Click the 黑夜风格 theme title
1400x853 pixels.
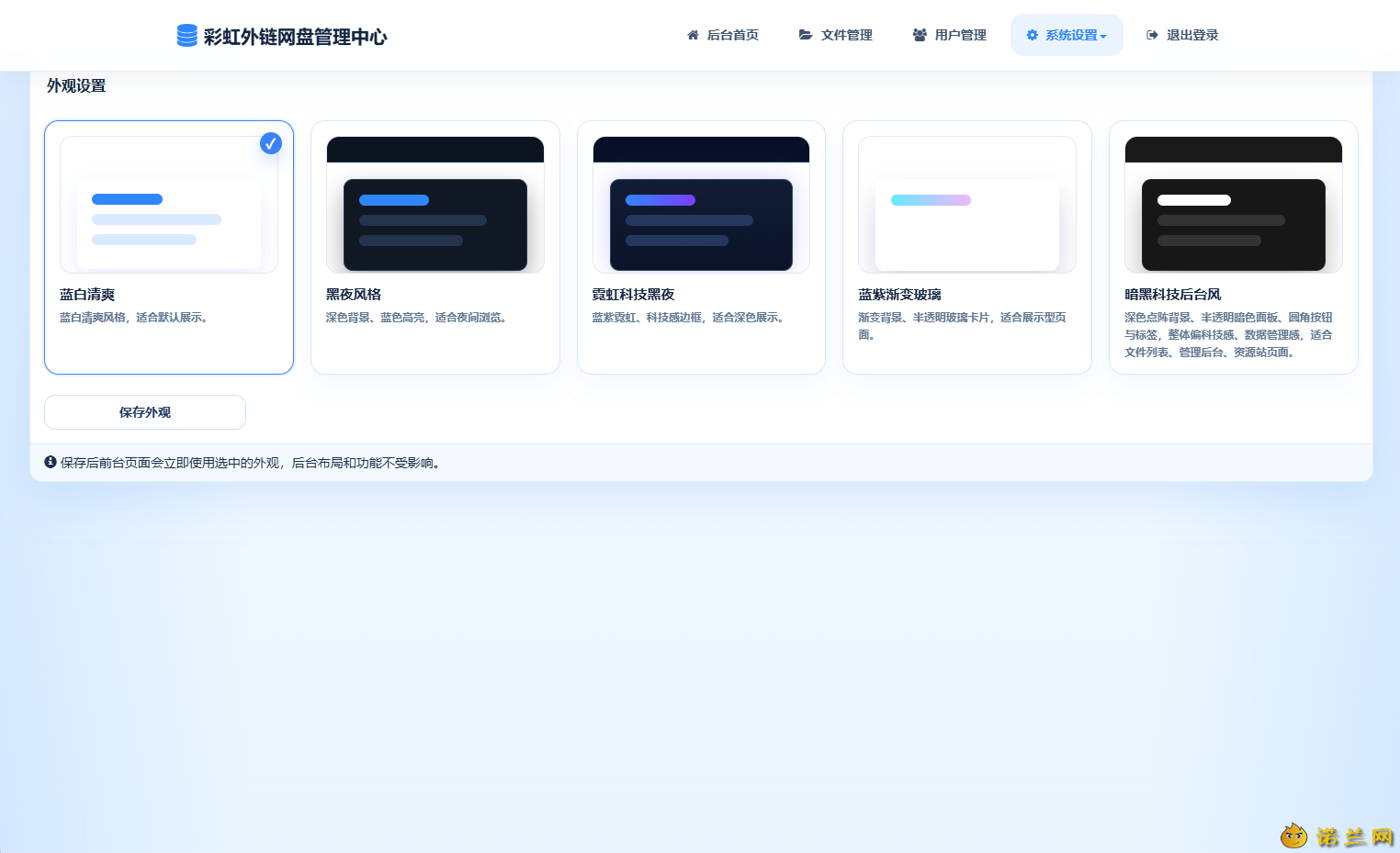tap(354, 295)
